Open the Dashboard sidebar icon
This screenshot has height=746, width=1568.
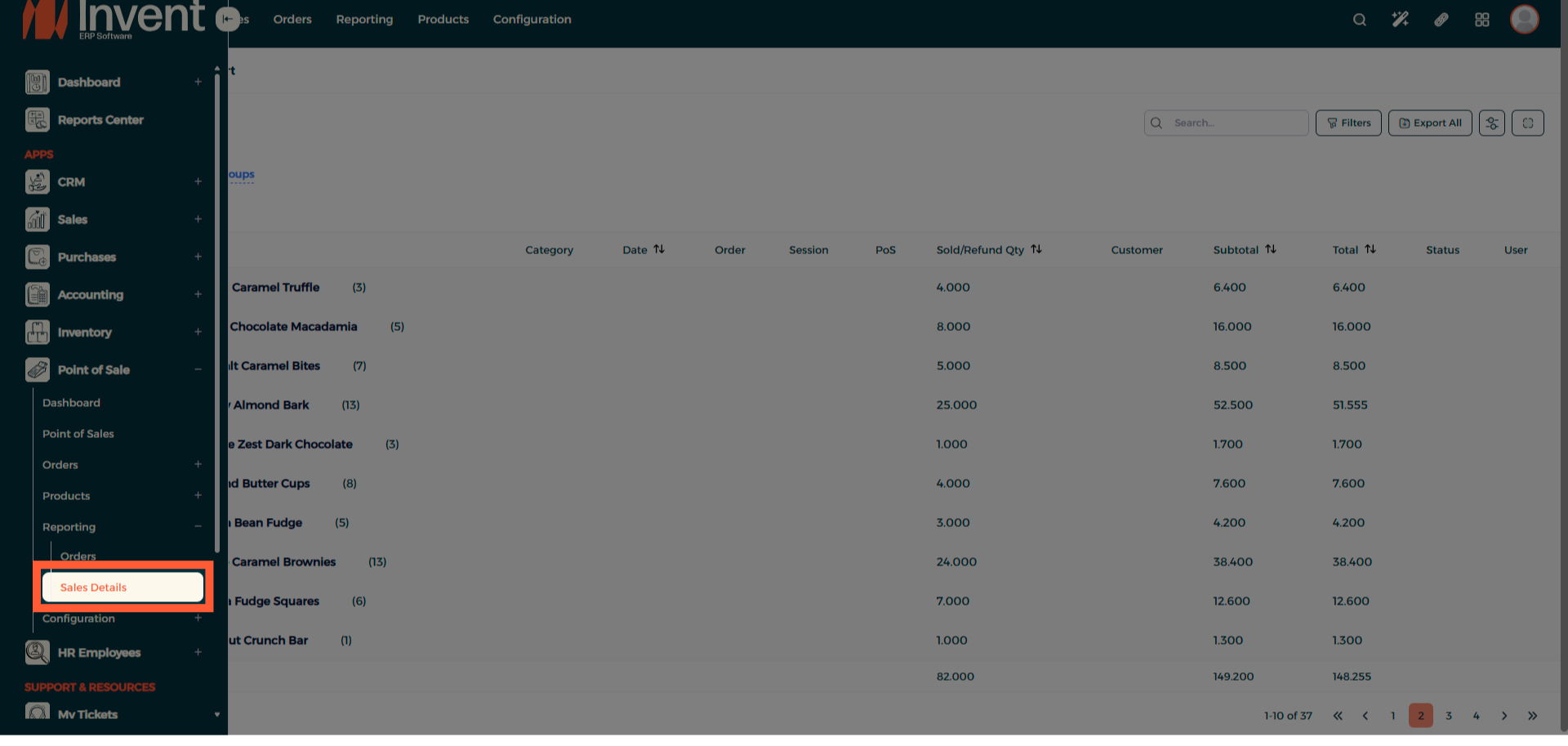click(x=37, y=83)
